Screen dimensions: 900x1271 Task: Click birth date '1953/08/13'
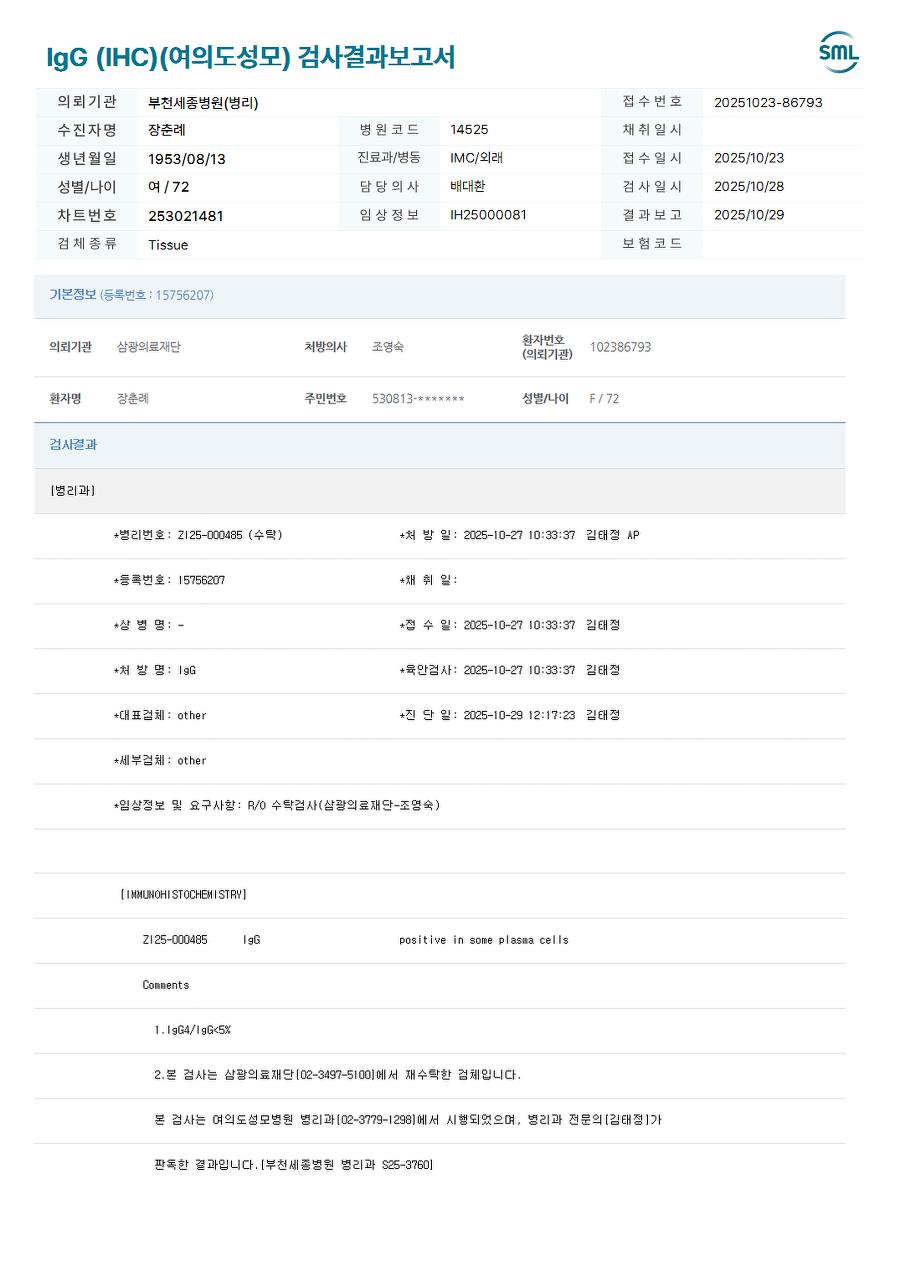tap(187, 159)
